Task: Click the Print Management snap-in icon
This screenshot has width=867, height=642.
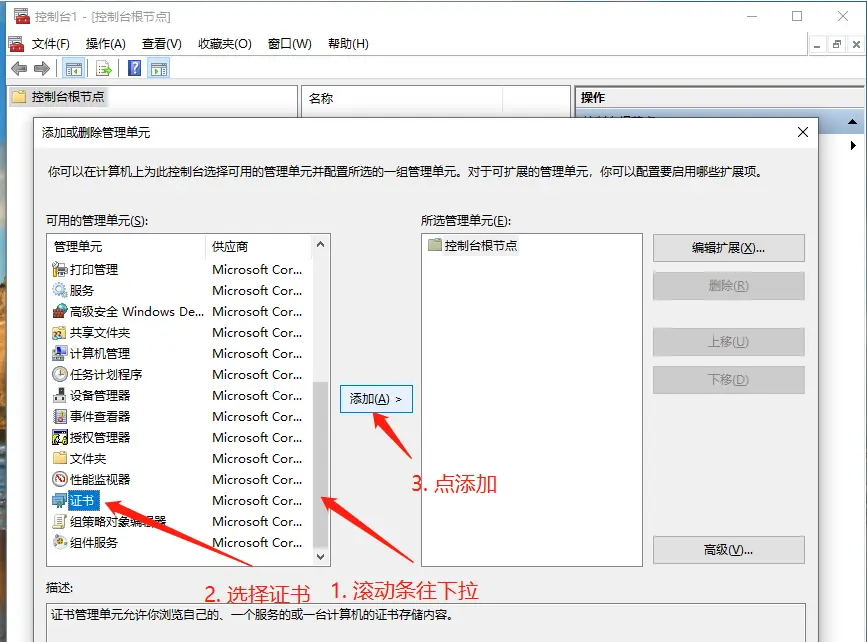Action: (60, 269)
